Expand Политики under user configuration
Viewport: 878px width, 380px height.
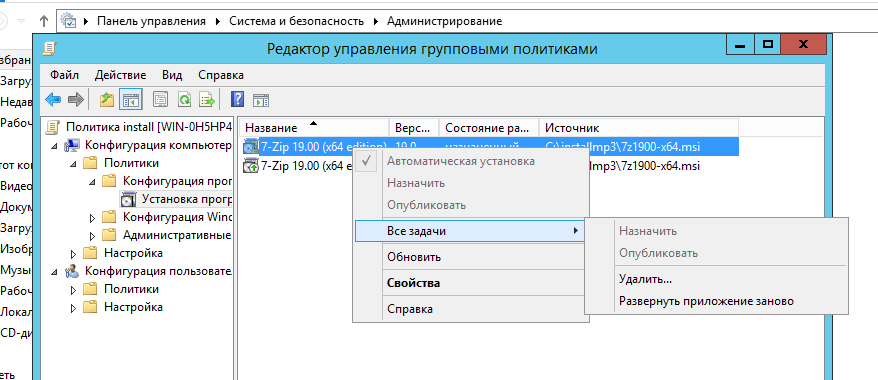73,290
